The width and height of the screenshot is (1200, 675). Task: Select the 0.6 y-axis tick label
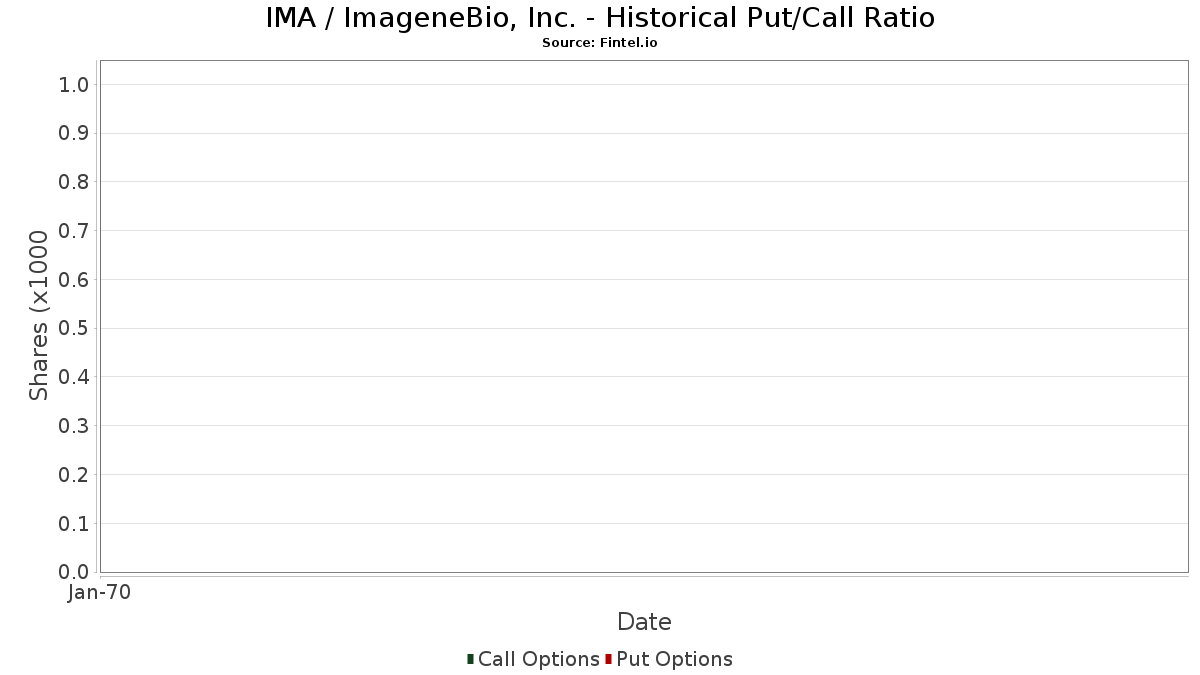click(x=74, y=279)
